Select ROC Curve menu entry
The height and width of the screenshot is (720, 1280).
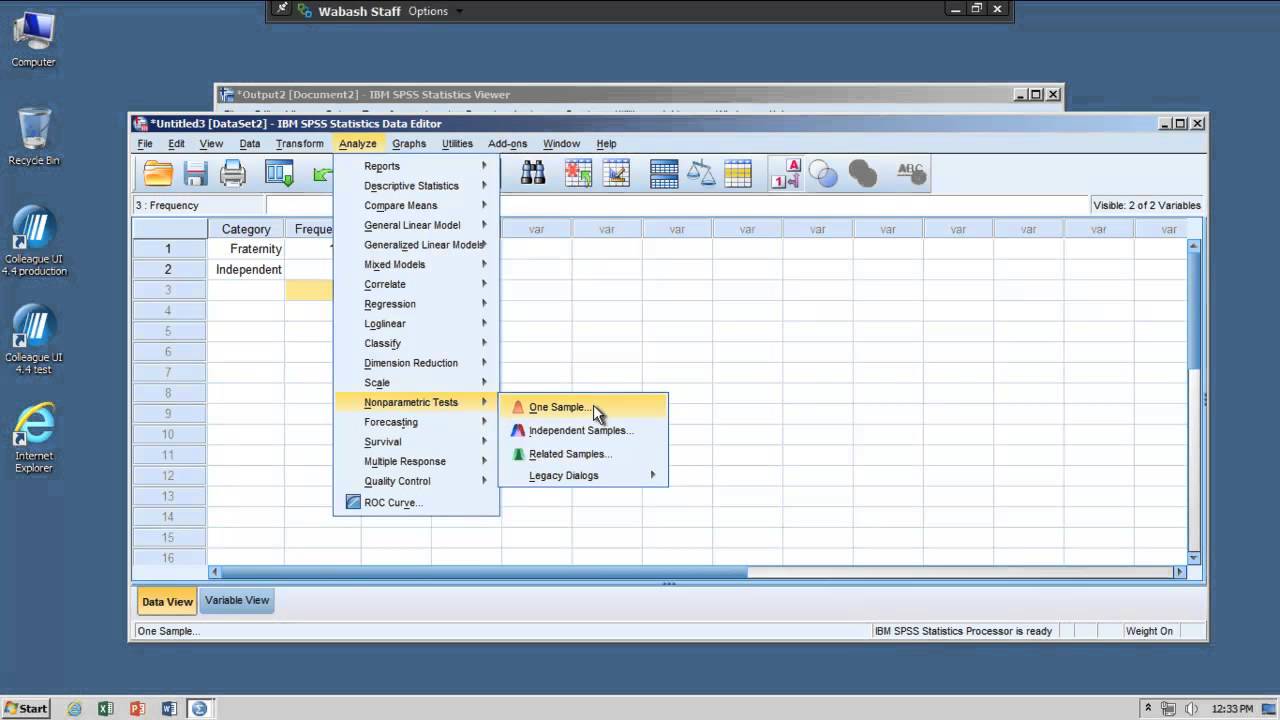point(415,502)
